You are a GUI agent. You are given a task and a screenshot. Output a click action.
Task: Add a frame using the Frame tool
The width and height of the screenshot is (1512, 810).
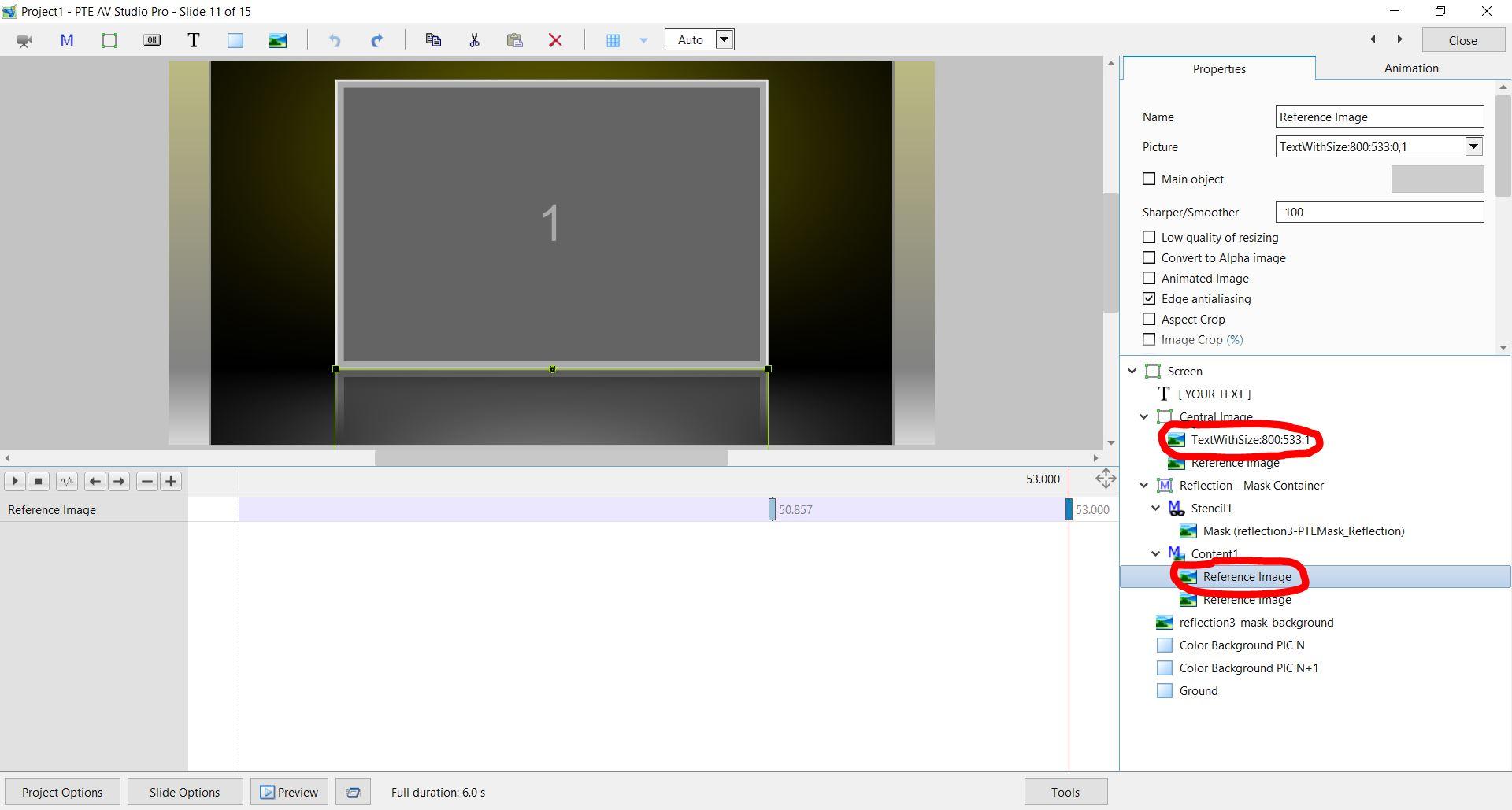pos(109,40)
